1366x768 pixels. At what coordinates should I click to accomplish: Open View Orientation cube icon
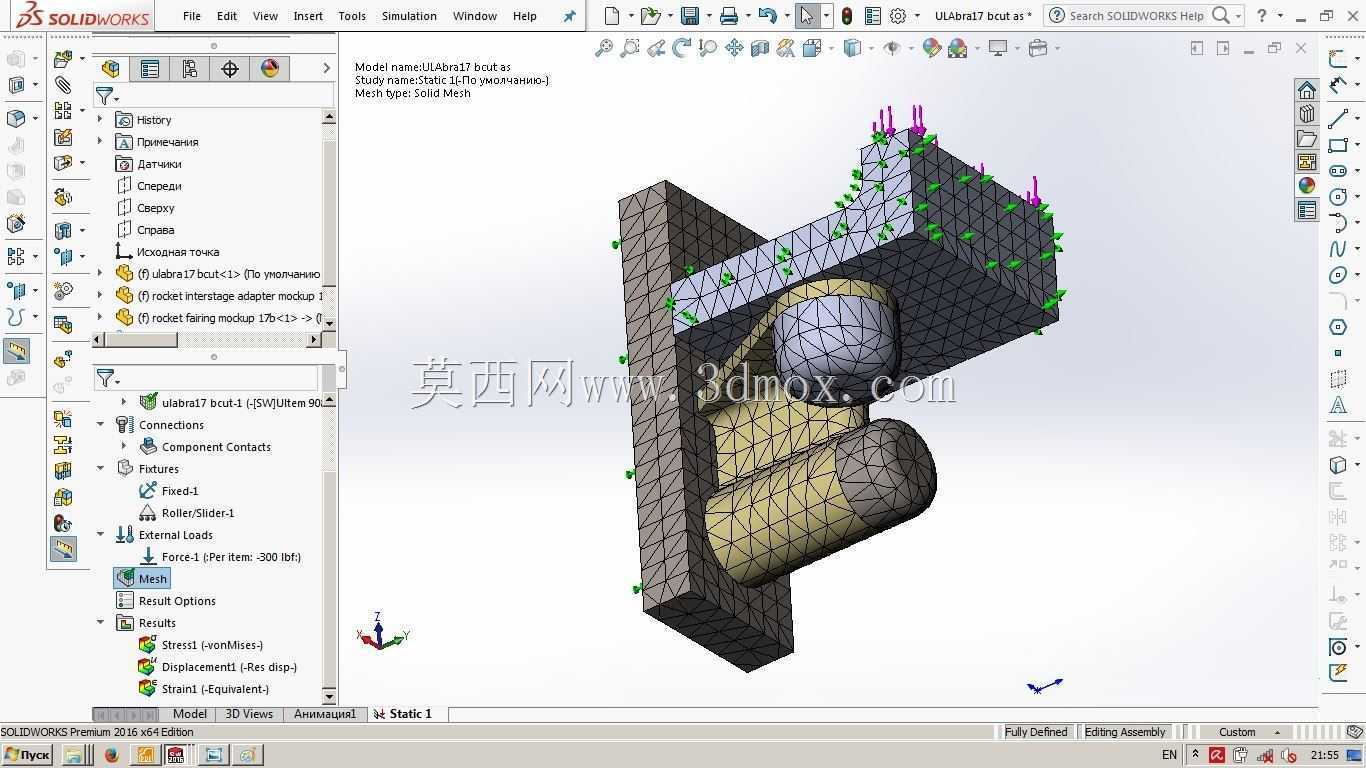tap(812, 48)
